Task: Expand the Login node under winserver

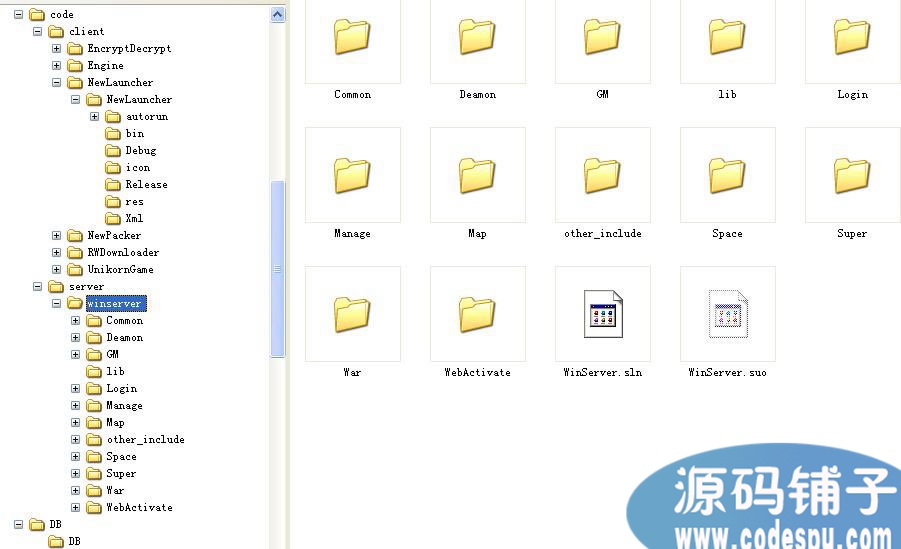Action: [x=75, y=388]
